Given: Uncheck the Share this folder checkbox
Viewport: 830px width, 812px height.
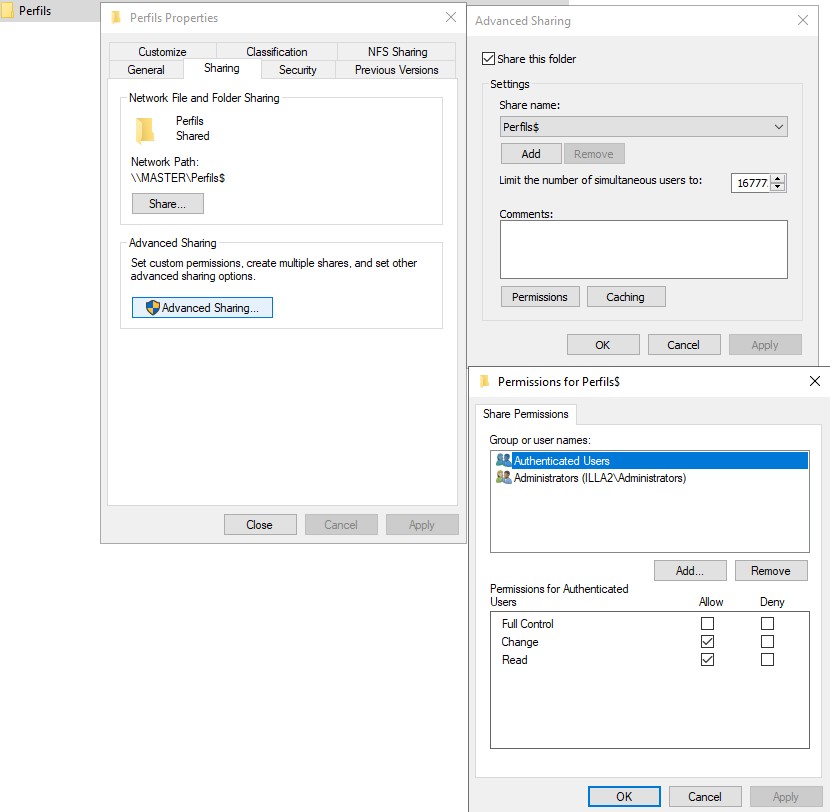Looking at the screenshot, I should click(489, 59).
